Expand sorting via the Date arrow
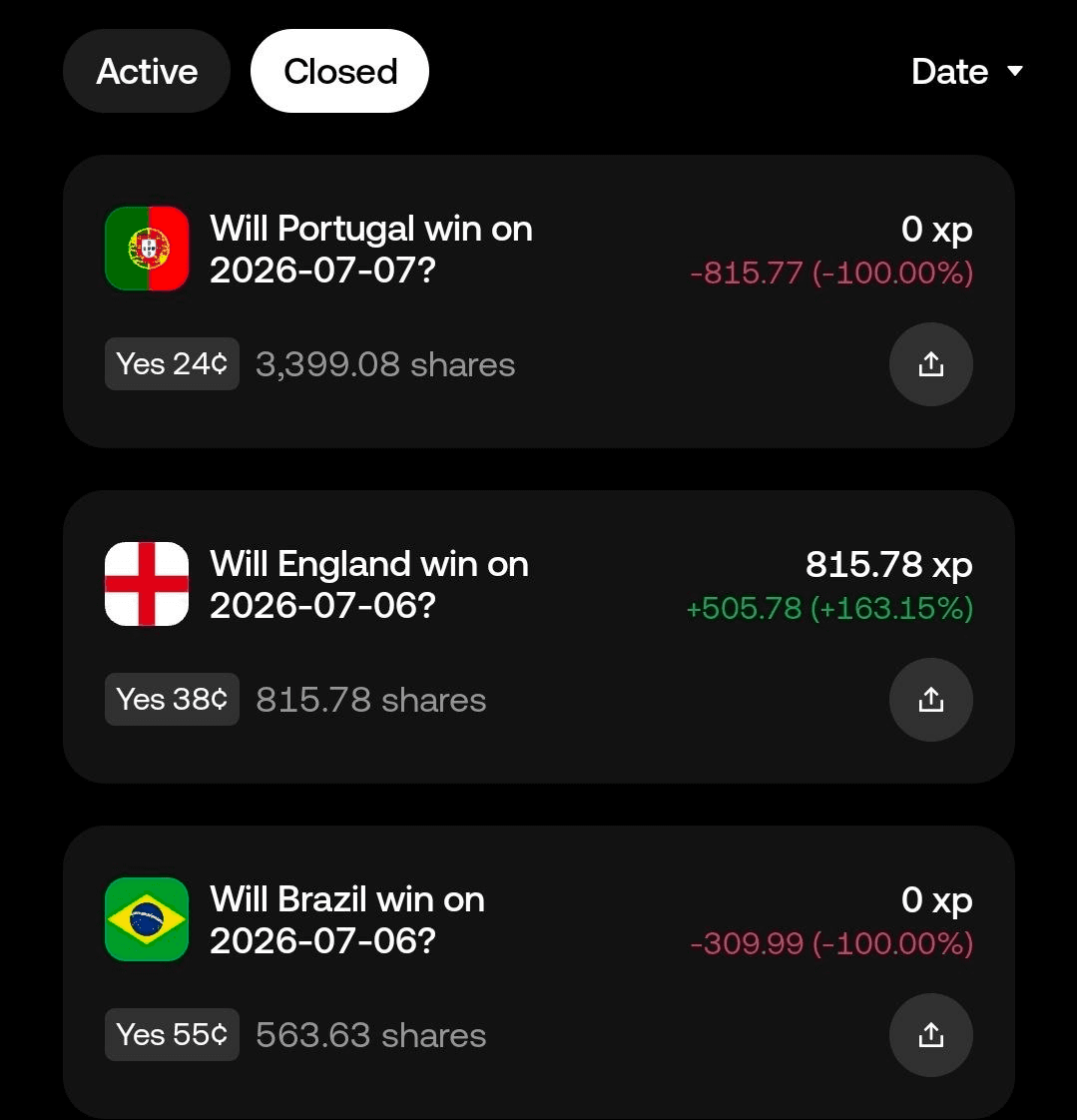This screenshot has height=1120, width=1077. (1015, 71)
